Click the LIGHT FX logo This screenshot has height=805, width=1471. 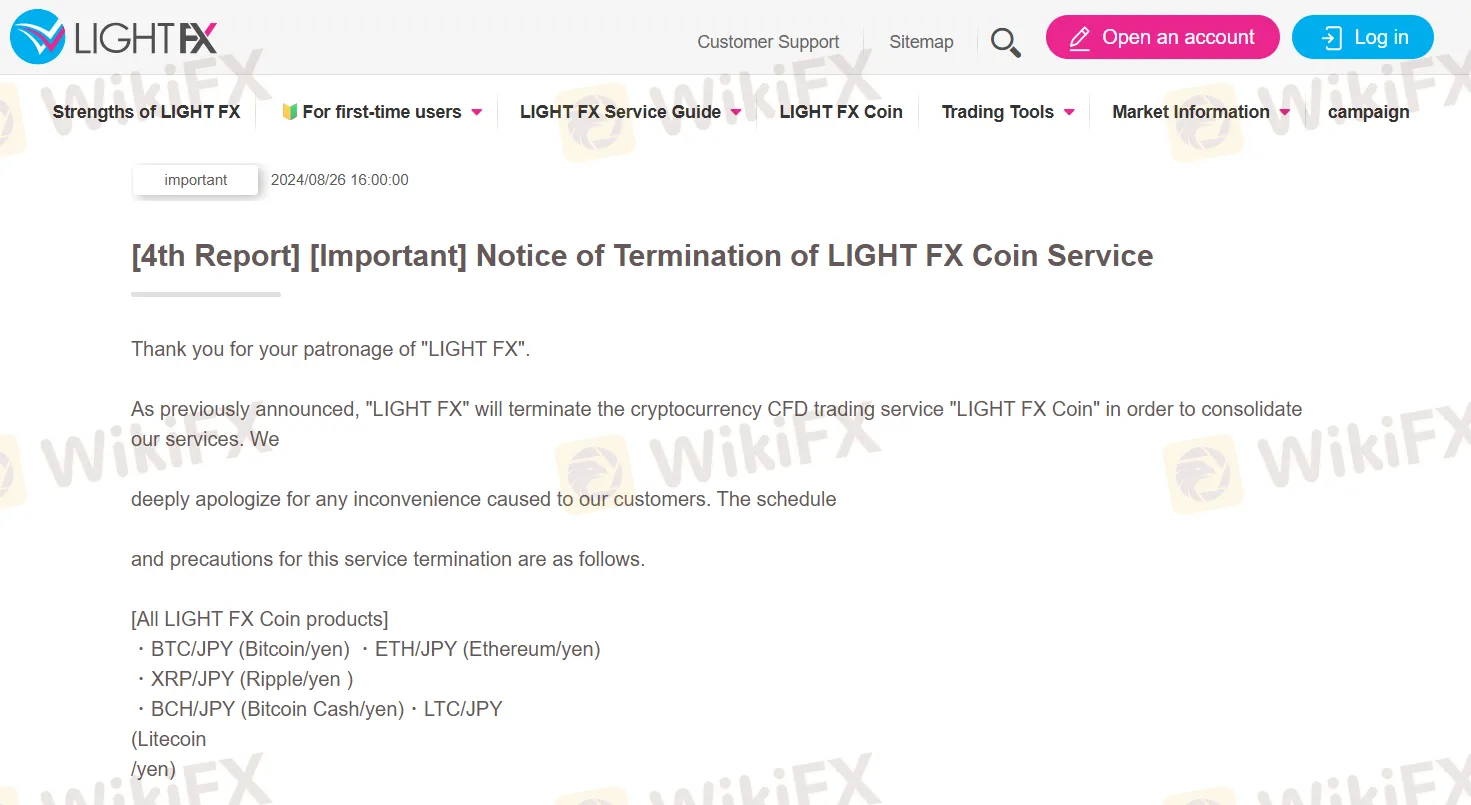114,38
